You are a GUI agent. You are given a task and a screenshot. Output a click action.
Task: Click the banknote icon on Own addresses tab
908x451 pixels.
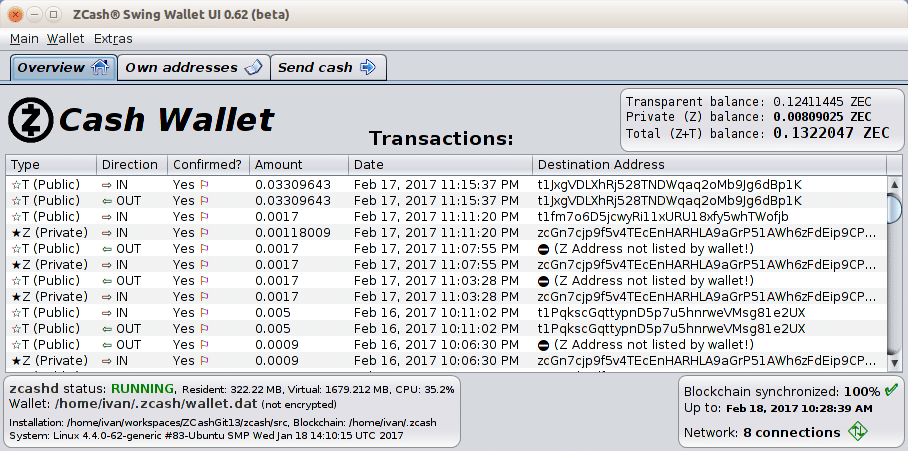253,67
